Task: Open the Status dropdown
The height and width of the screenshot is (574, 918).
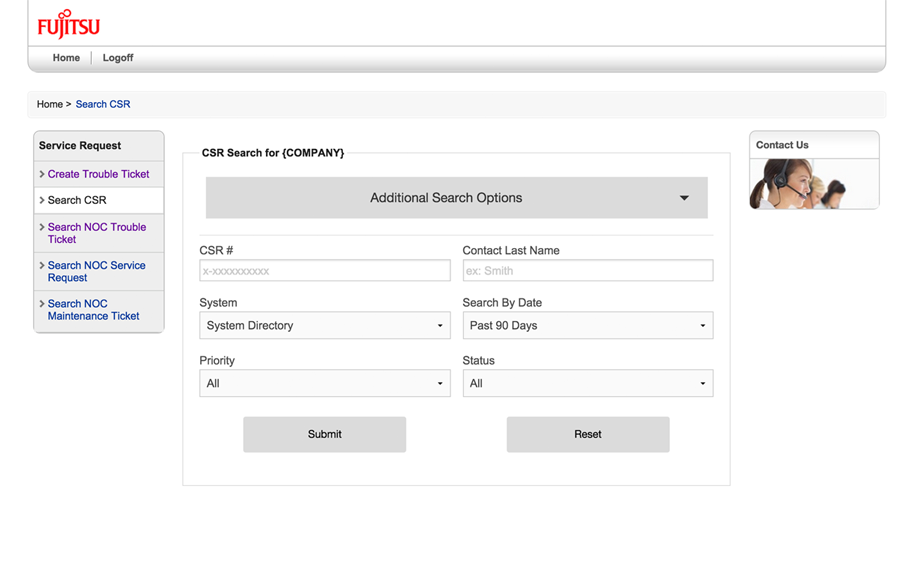Action: click(587, 384)
